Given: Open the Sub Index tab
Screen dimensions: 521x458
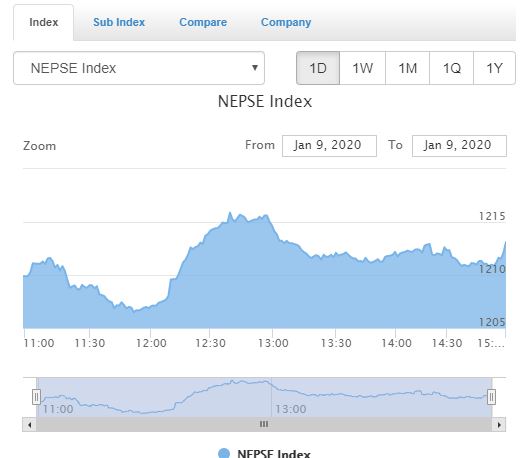Looking at the screenshot, I should pos(119,22).
